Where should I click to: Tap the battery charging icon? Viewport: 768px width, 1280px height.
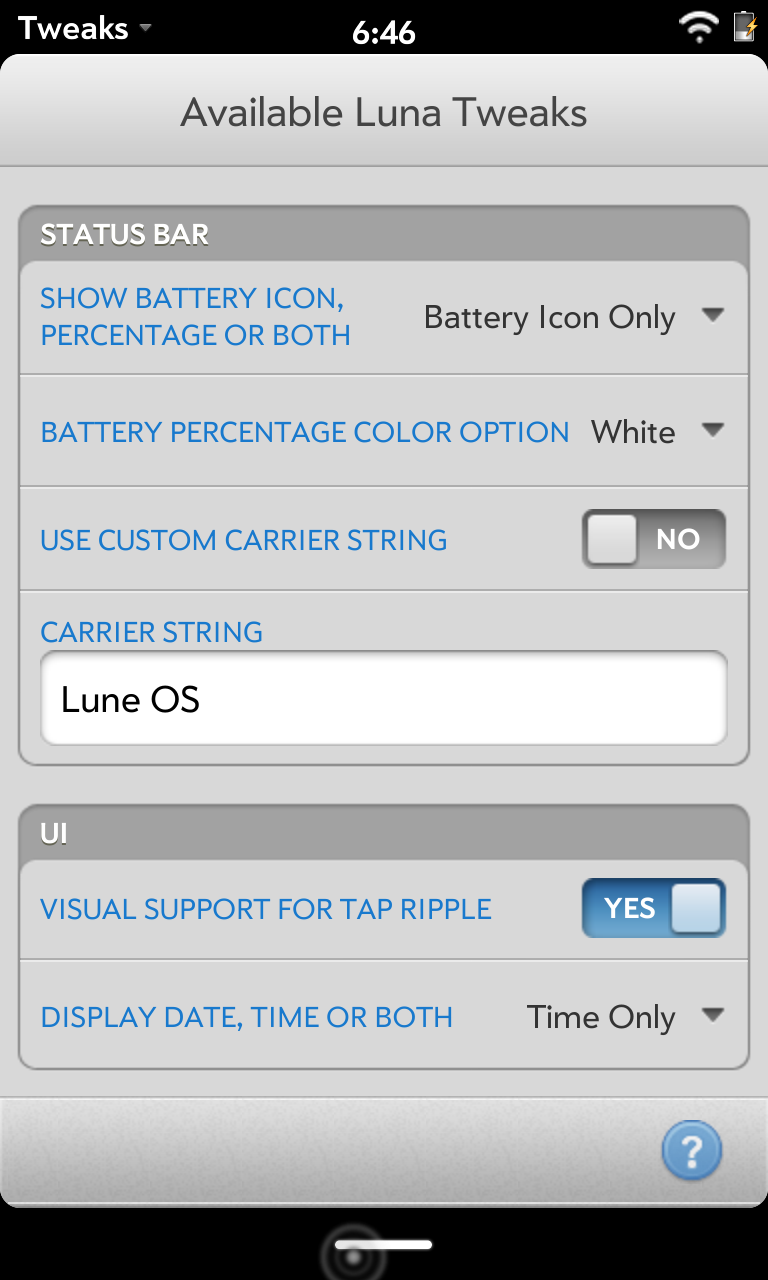click(745, 27)
